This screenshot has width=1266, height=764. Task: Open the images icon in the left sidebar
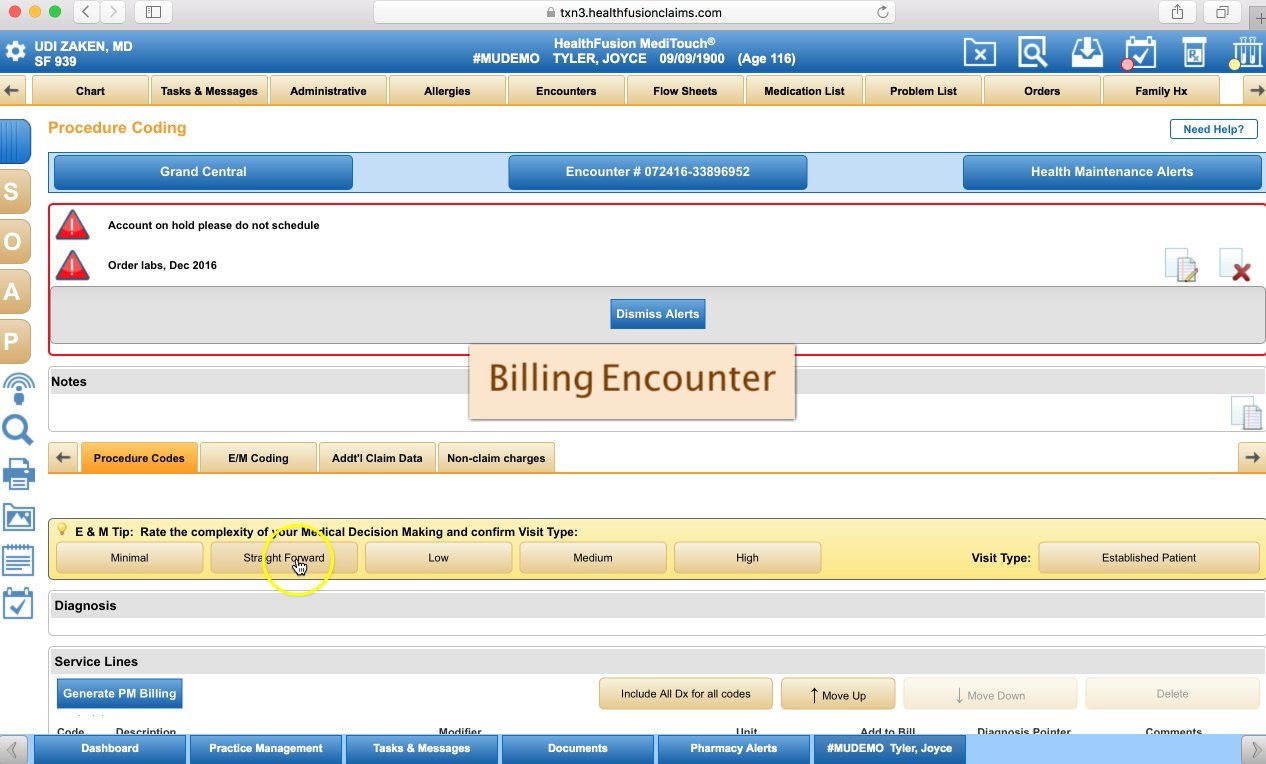19,518
